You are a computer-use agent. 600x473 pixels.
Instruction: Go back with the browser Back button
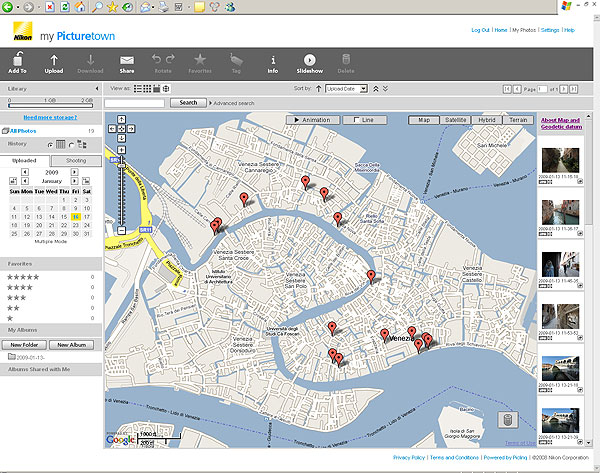click(7, 7)
